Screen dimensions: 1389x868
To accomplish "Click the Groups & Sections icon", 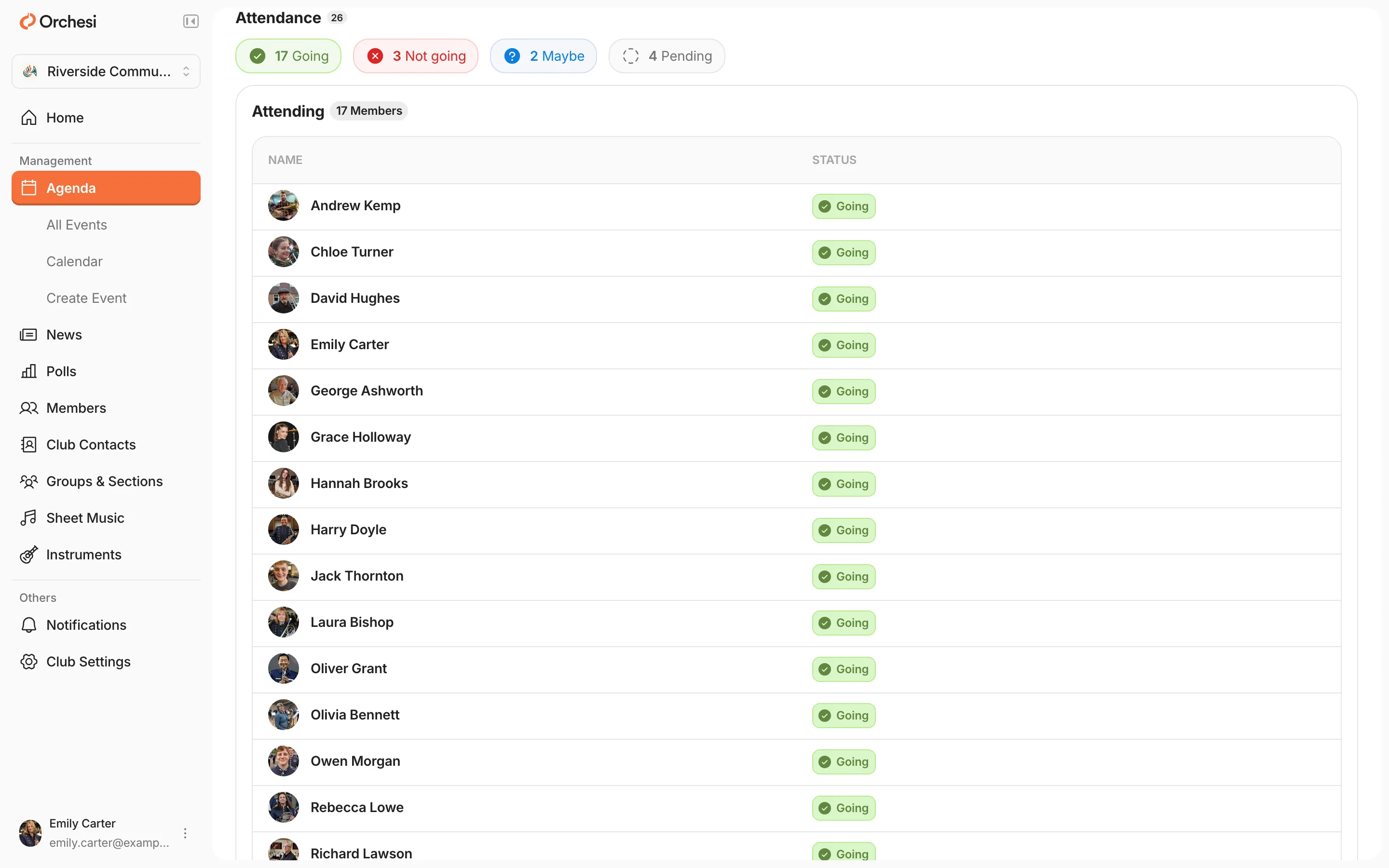I will [x=29, y=482].
